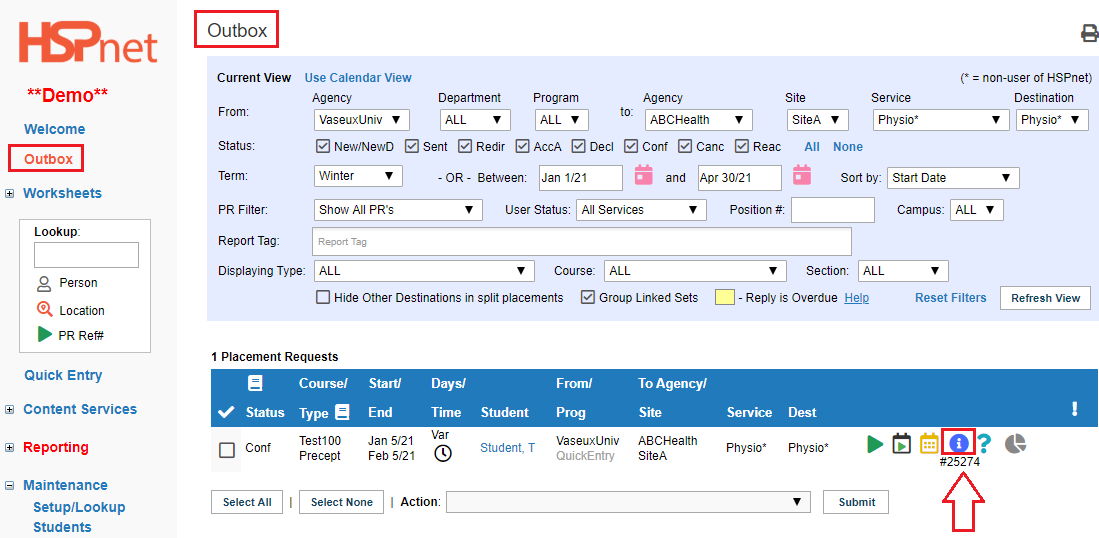Screen dimensions: 1099x538
Task: Click the Location lookup magnifier icon
Action: (45, 310)
